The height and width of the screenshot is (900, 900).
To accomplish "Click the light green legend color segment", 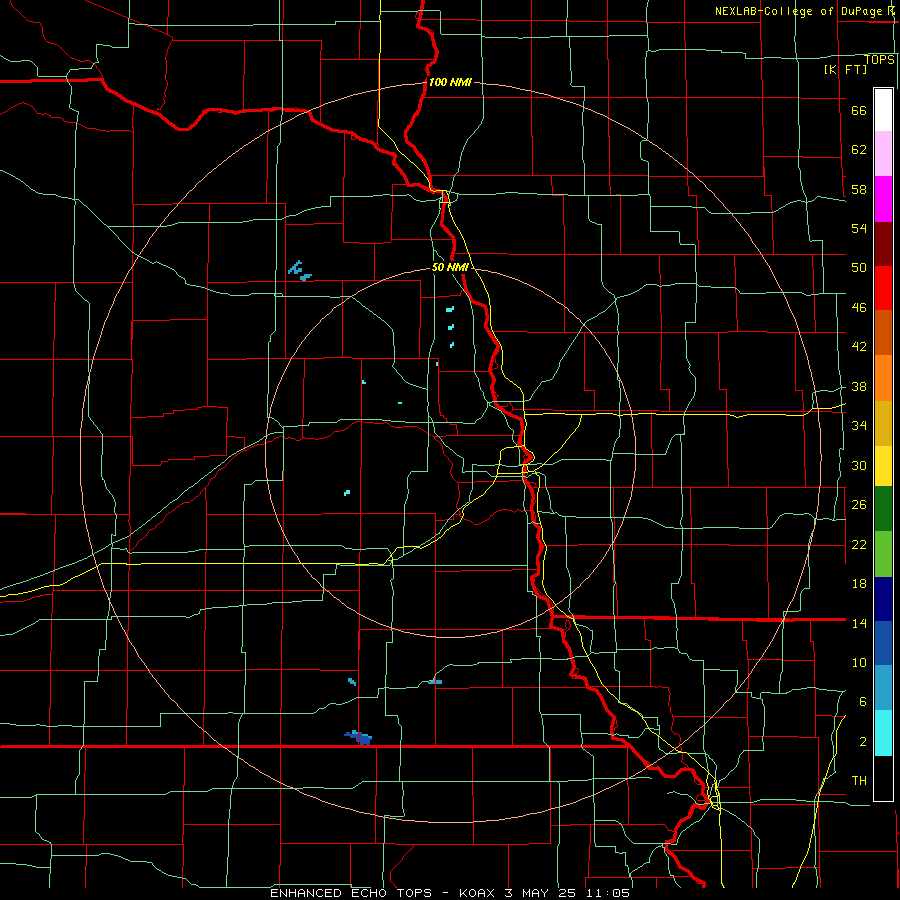I will [x=883, y=553].
